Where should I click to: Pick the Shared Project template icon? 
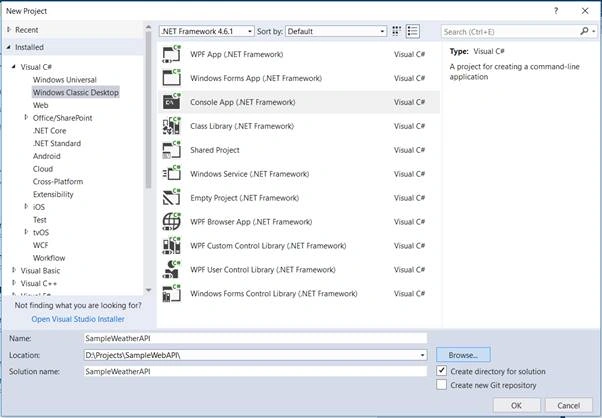click(x=171, y=150)
